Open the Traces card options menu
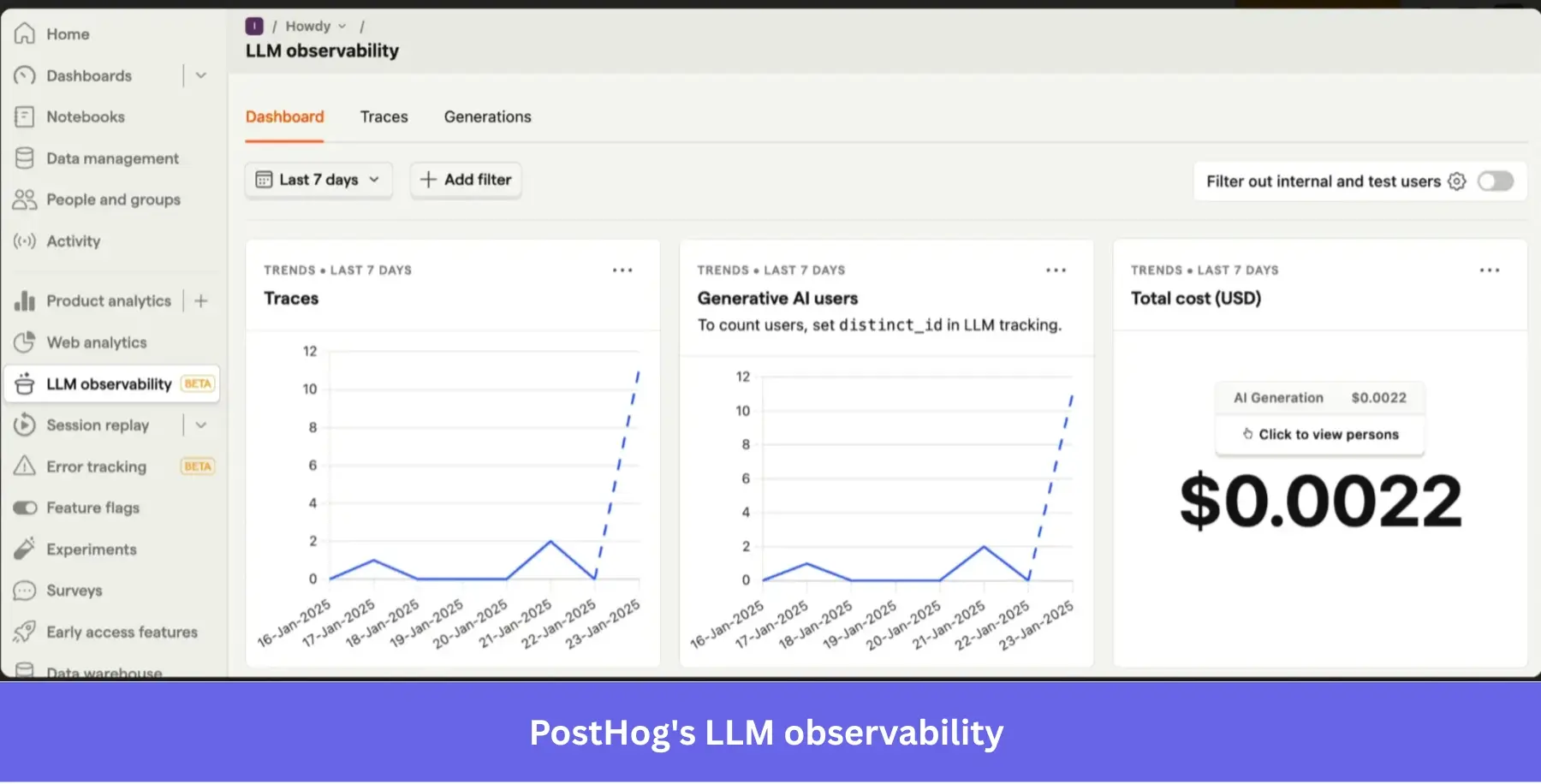This screenshot has height=784, width=1541. (x=622, y=270)
